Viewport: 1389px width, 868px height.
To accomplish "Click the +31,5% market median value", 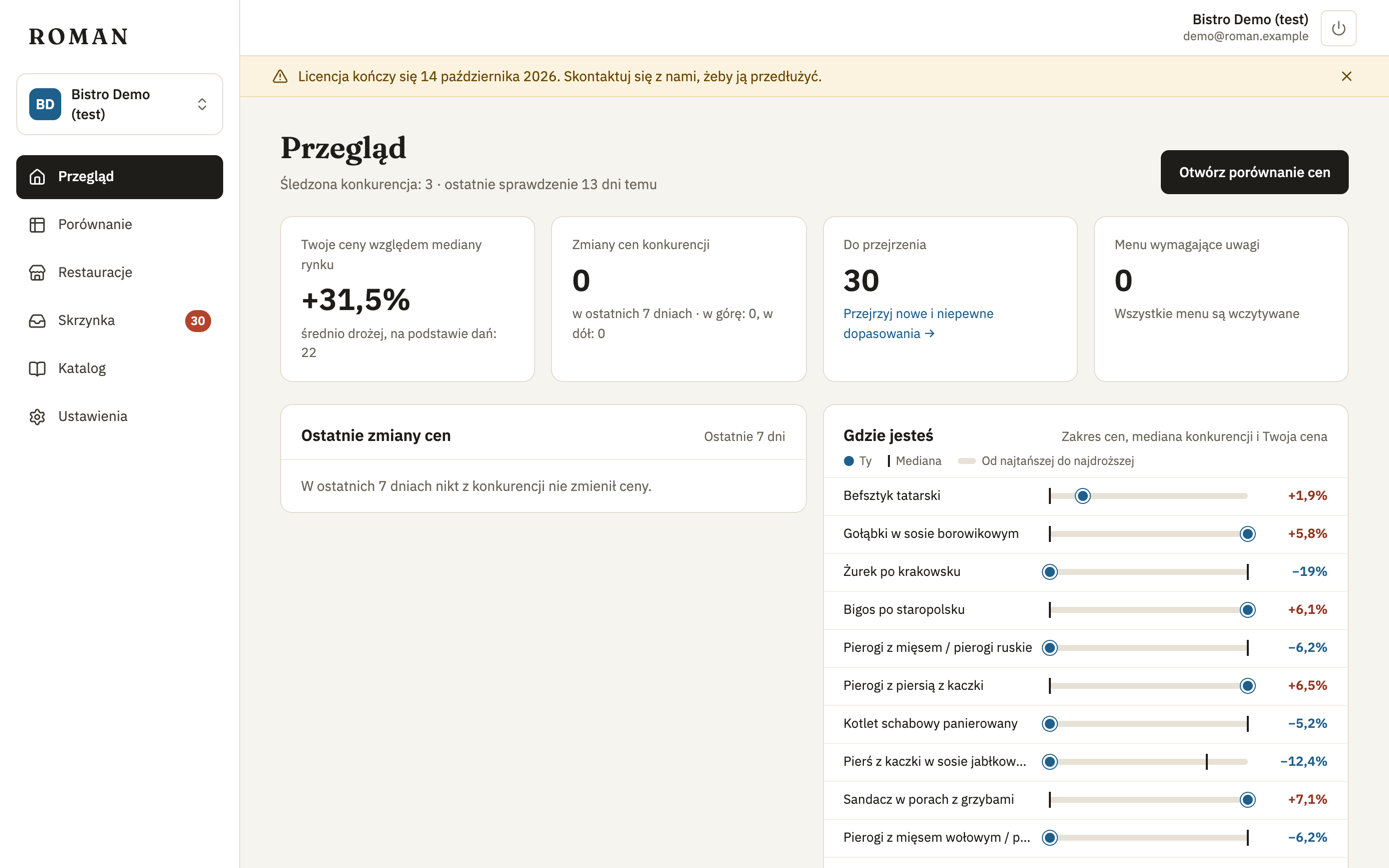I will tap(356, 299).
